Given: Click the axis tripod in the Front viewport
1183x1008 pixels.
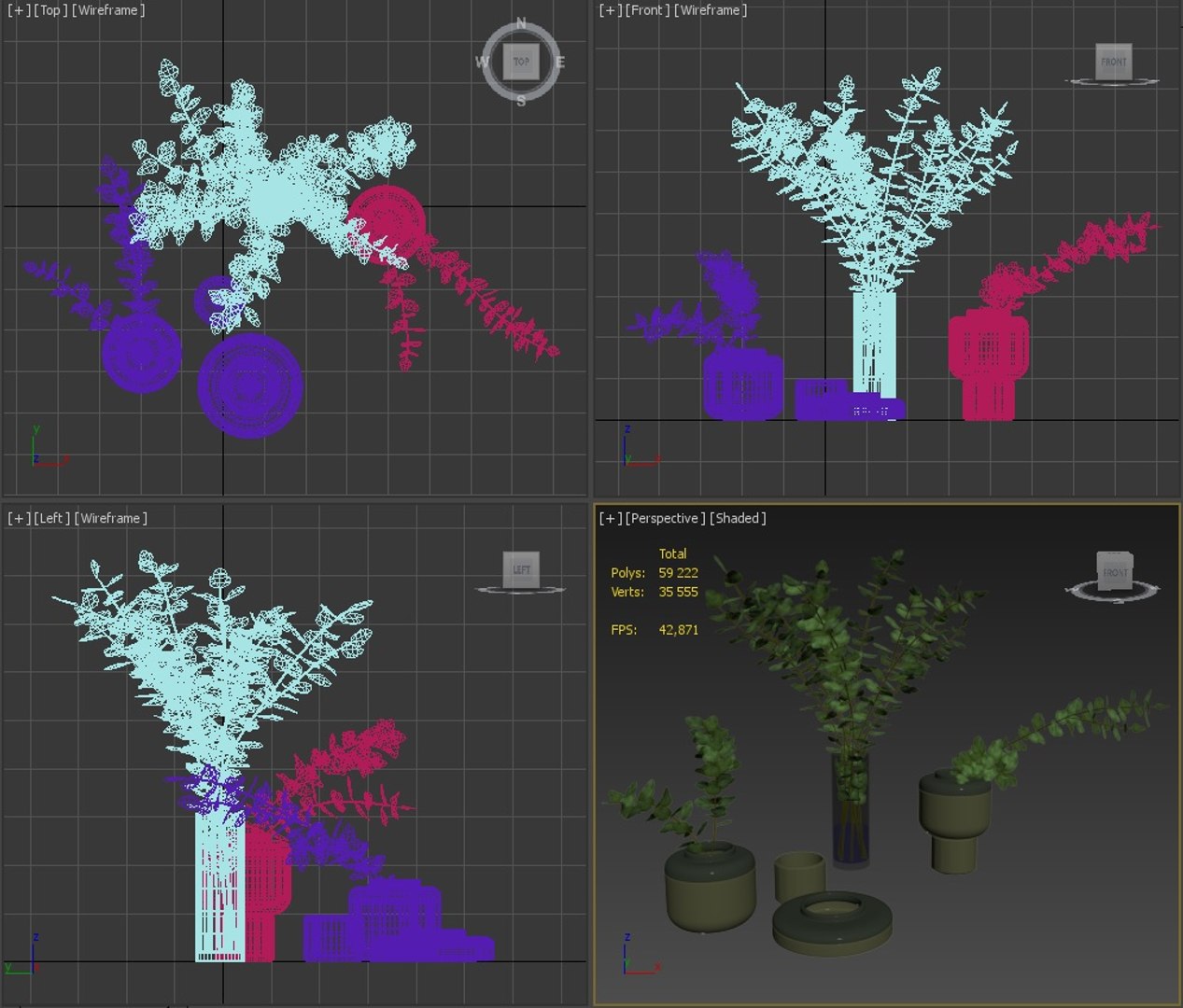Looking at the screenshot, I should click(641, 445).
